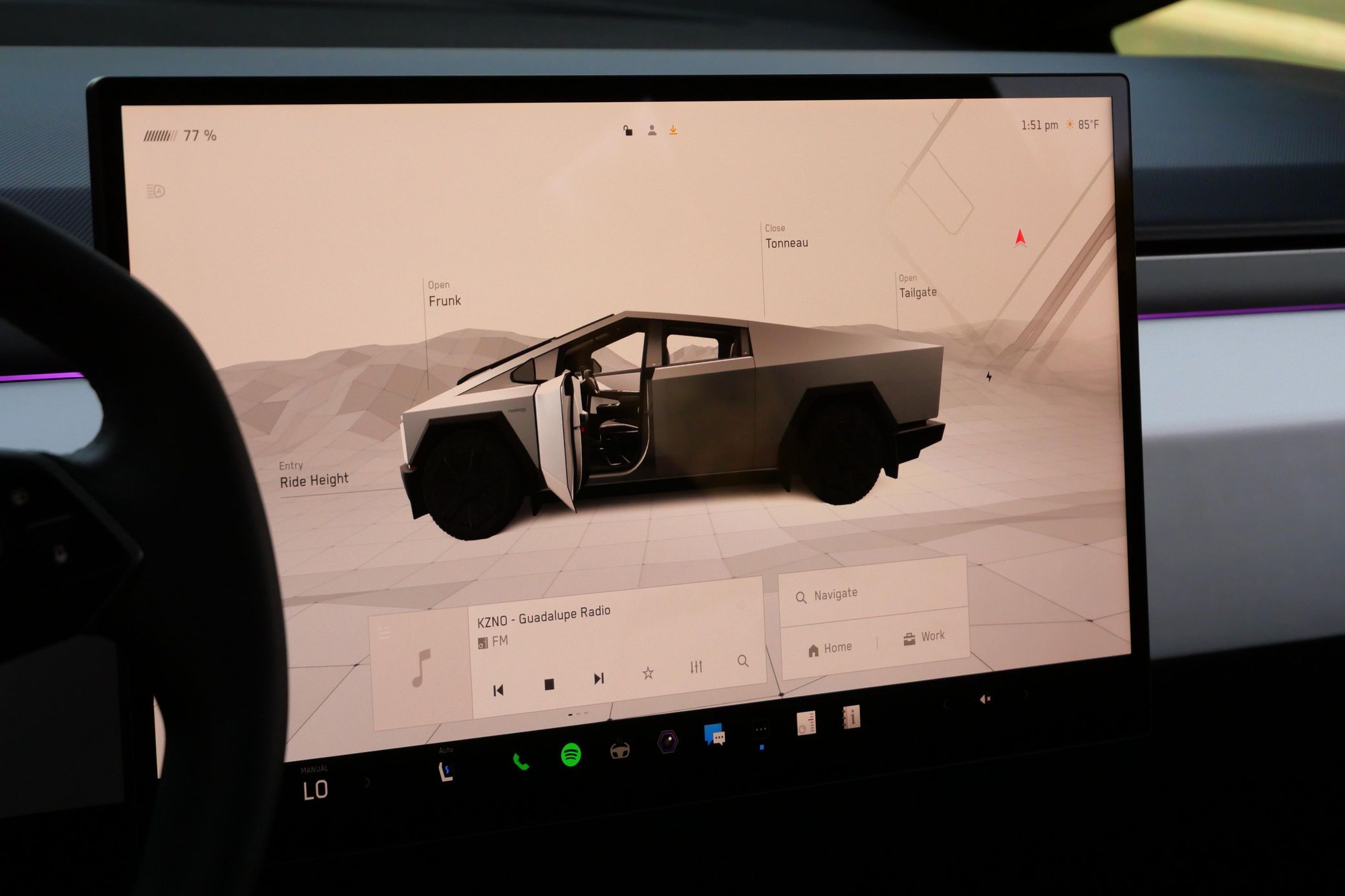Open steering wheel vehicle controls icon

point(619,750)
